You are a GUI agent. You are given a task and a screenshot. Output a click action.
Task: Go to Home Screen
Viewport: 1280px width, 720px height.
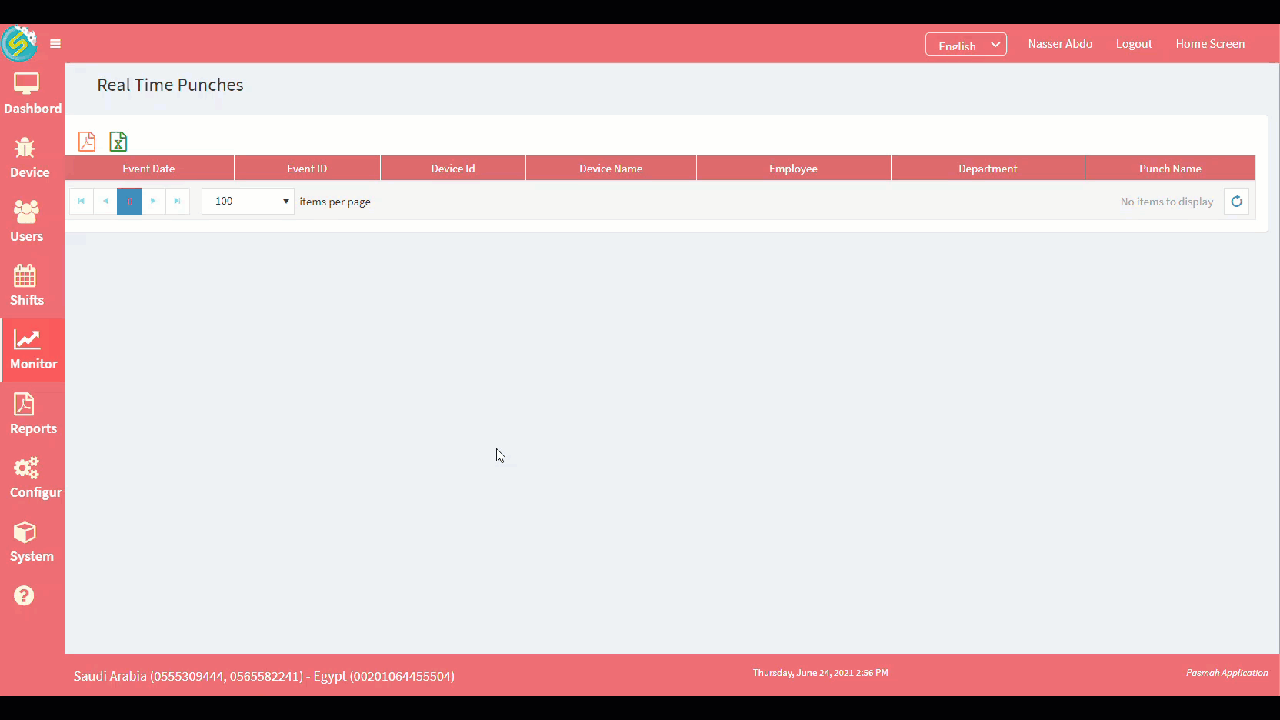(x=1210, y=44)
